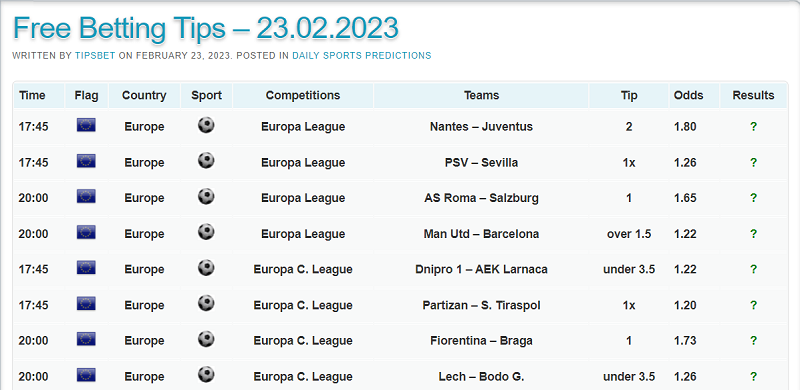Open the Daily Sports Predictions category link
Image resolution: width=800 pixels, height=390 pixels.
[362, 56]
